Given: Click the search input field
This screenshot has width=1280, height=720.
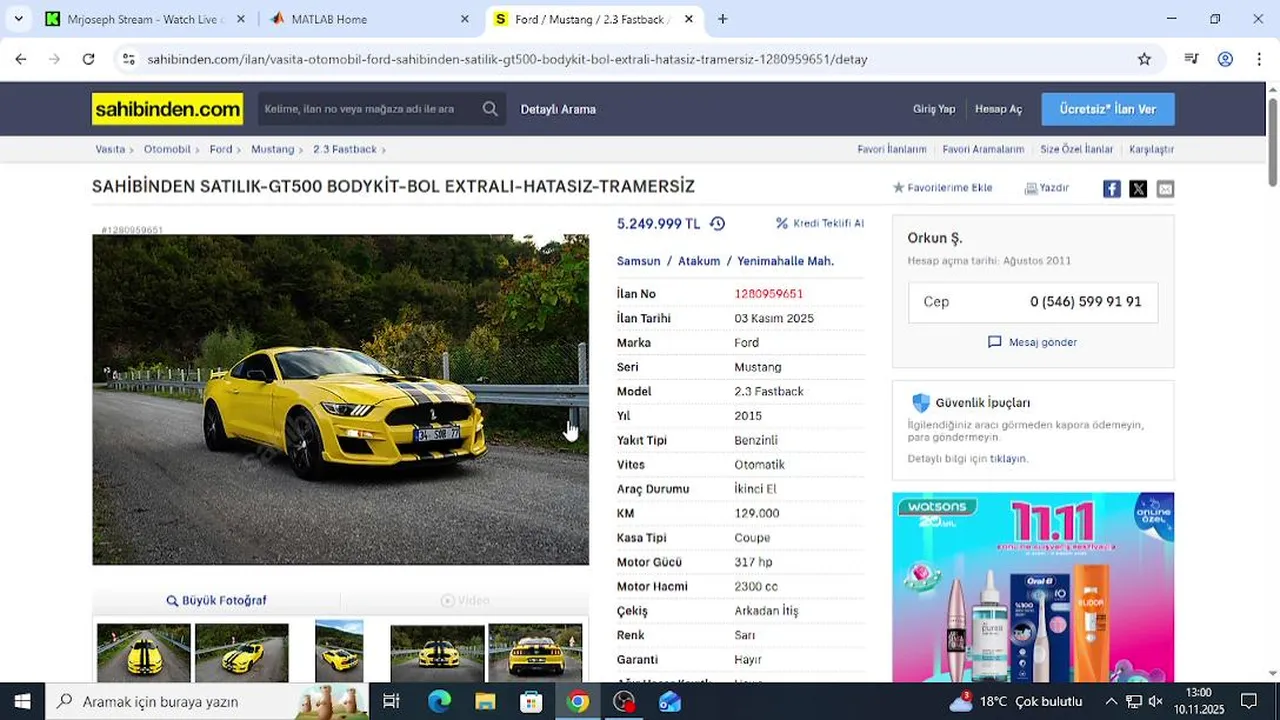Looking at the screenshot, I should 368,109.
